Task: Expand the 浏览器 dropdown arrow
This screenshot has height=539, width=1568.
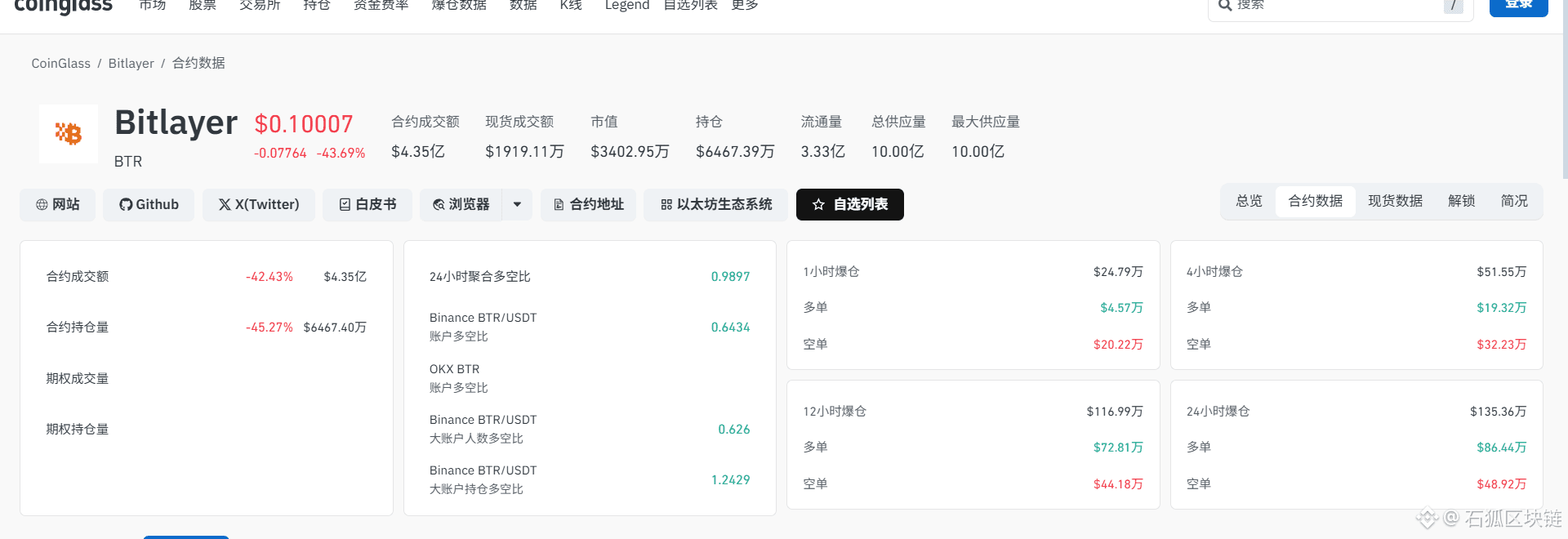Action: point(517,205)
